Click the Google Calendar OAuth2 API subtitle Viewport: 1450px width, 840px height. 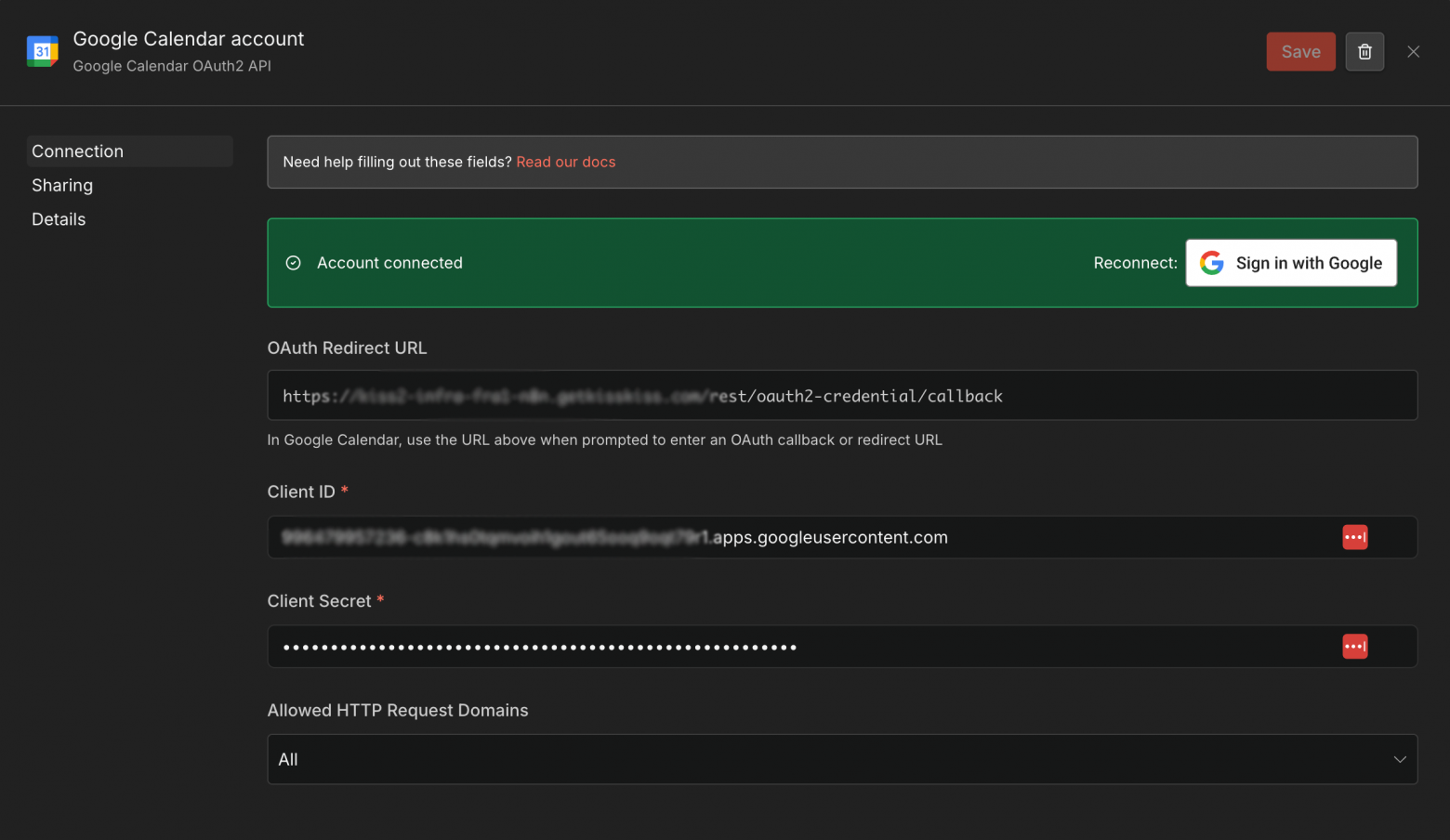click(172, 66)
